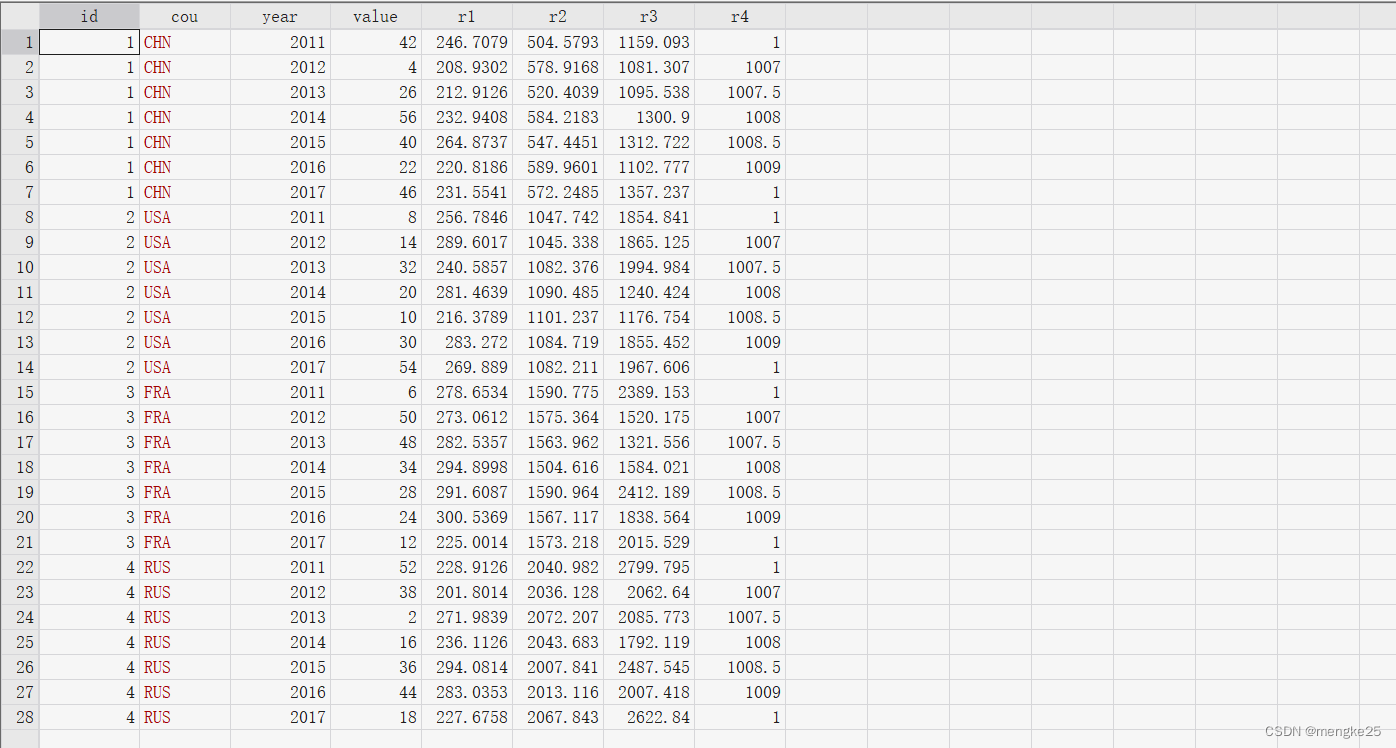This screenshot has height=748, width=1396.
Task: Select the value column header
Action: [376, 16]
